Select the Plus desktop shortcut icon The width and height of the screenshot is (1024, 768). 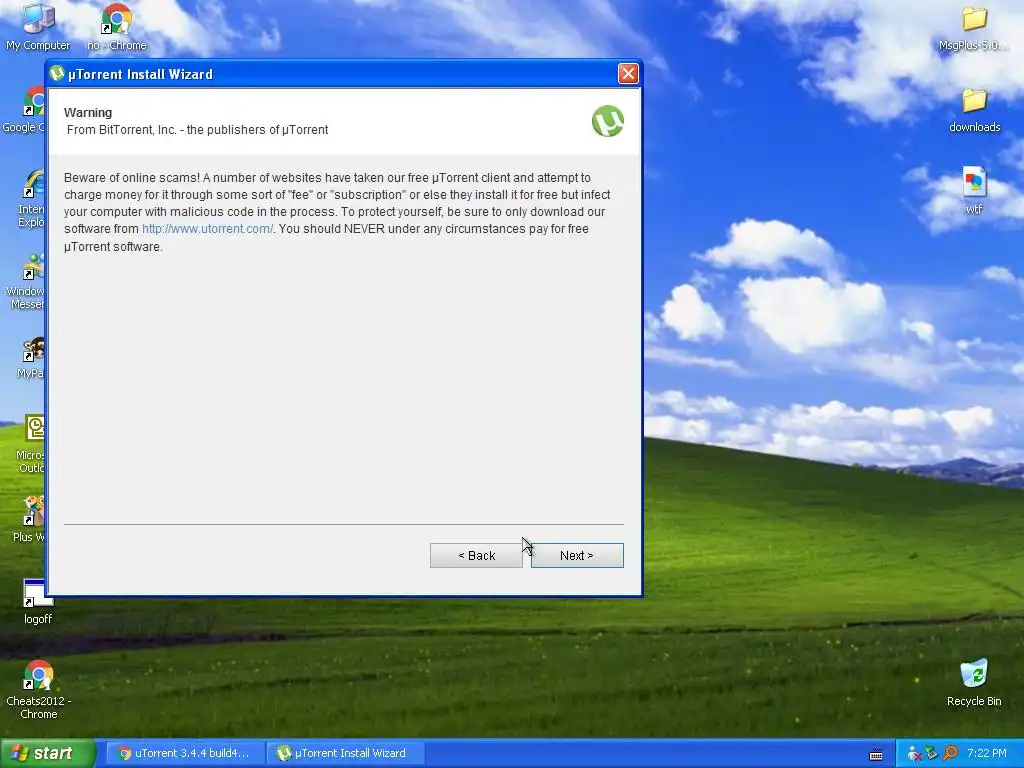coord(29,519)
